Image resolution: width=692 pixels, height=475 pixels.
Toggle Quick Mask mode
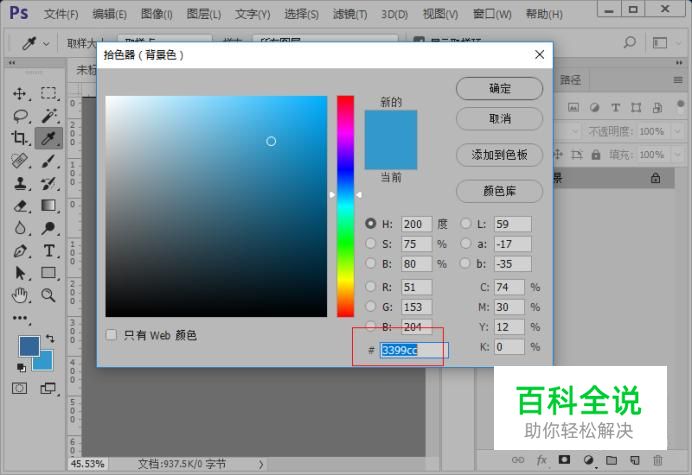(x=19, y=388)
